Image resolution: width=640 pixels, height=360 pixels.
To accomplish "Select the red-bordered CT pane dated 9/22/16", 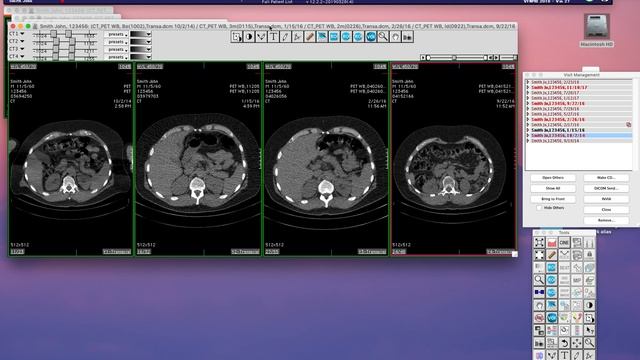I will [453, 159].
